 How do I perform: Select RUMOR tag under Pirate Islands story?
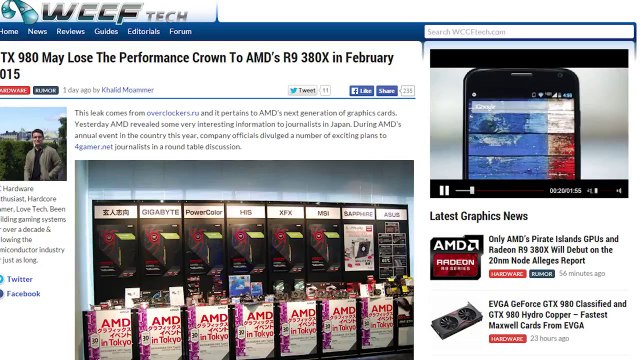(x=542, y=274)
